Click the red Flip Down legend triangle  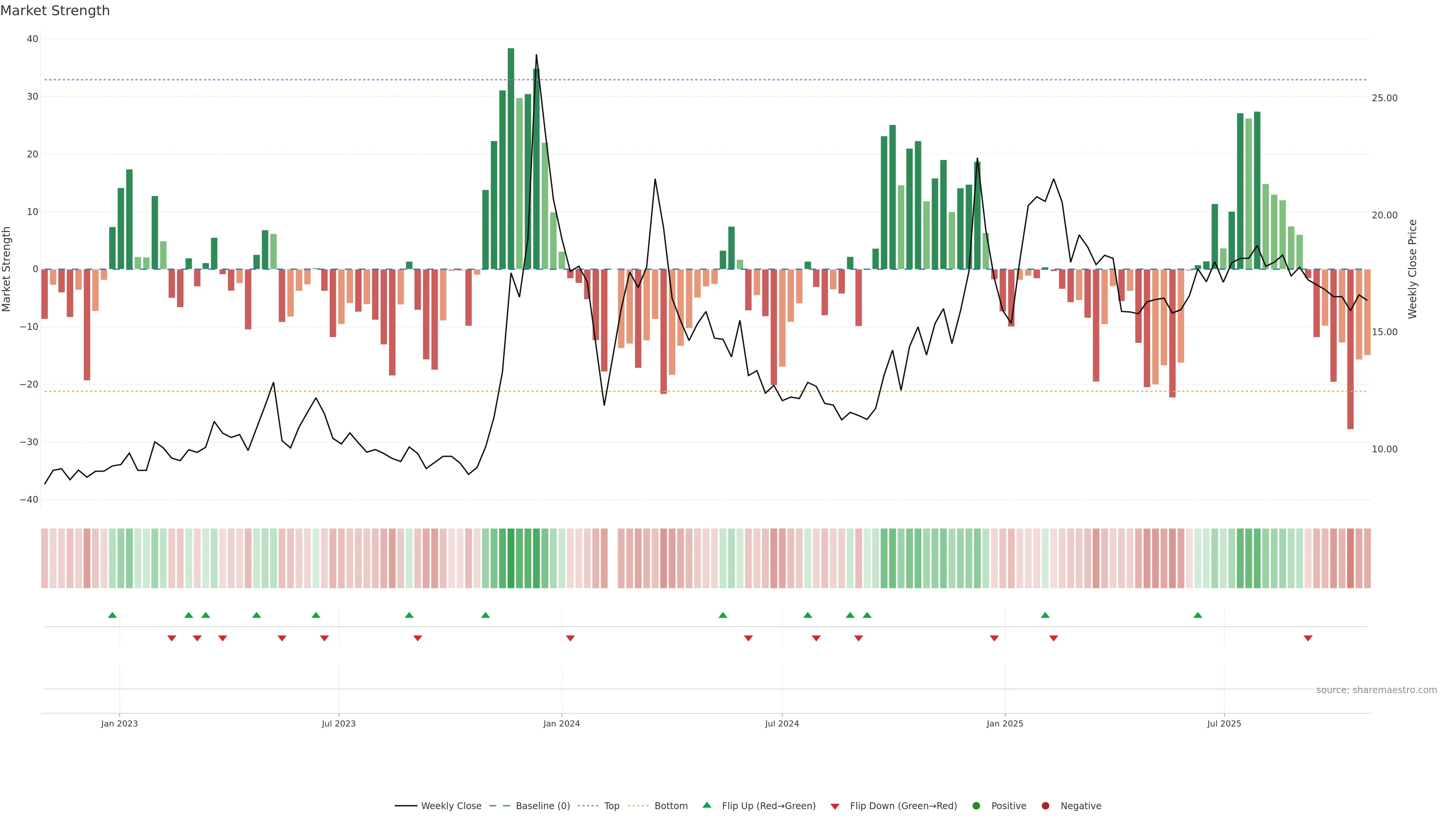[835, 806]
